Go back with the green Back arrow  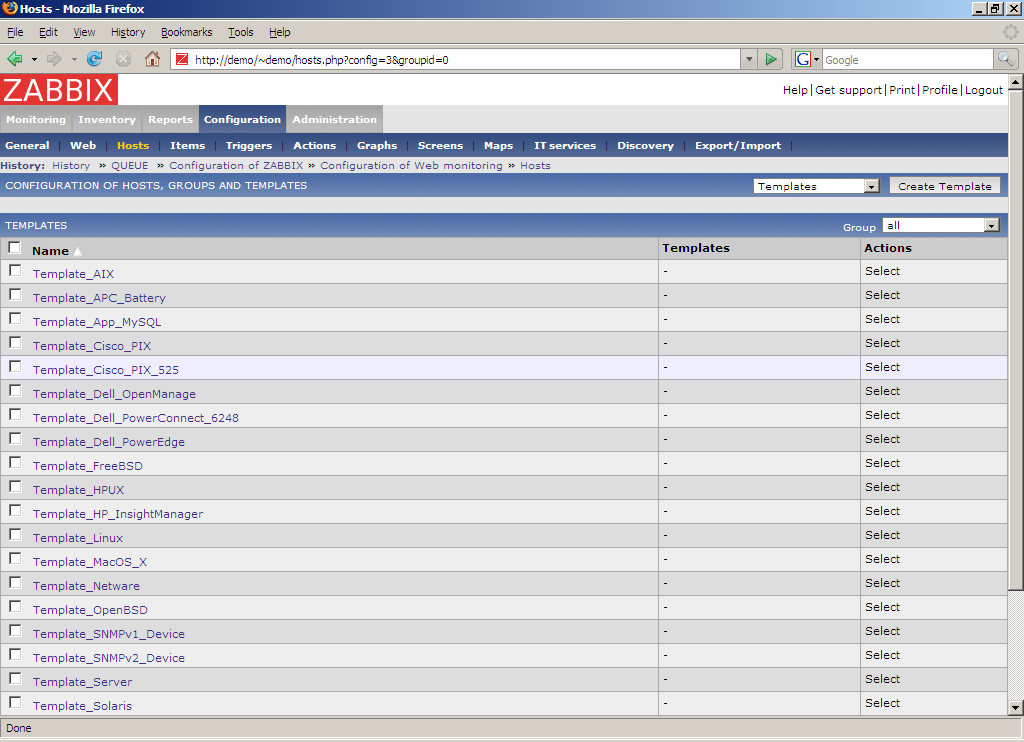14,59
